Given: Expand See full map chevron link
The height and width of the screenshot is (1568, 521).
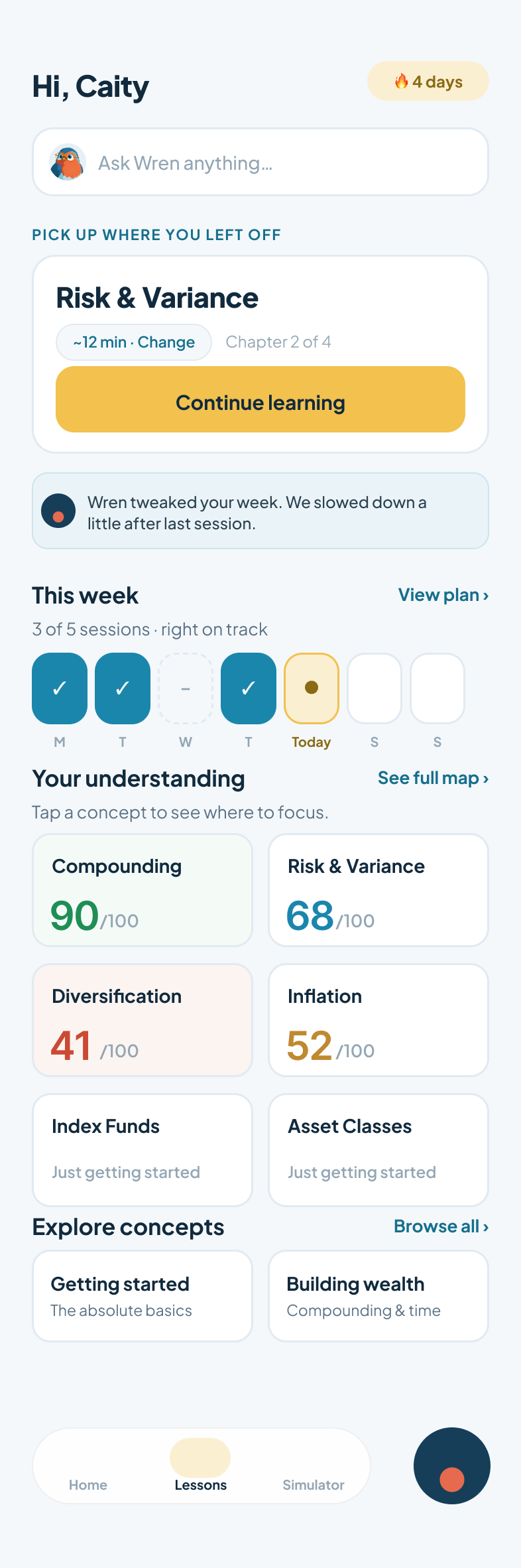Looking at the screenshot, I should pyautogui.click(x=434, y=778).
